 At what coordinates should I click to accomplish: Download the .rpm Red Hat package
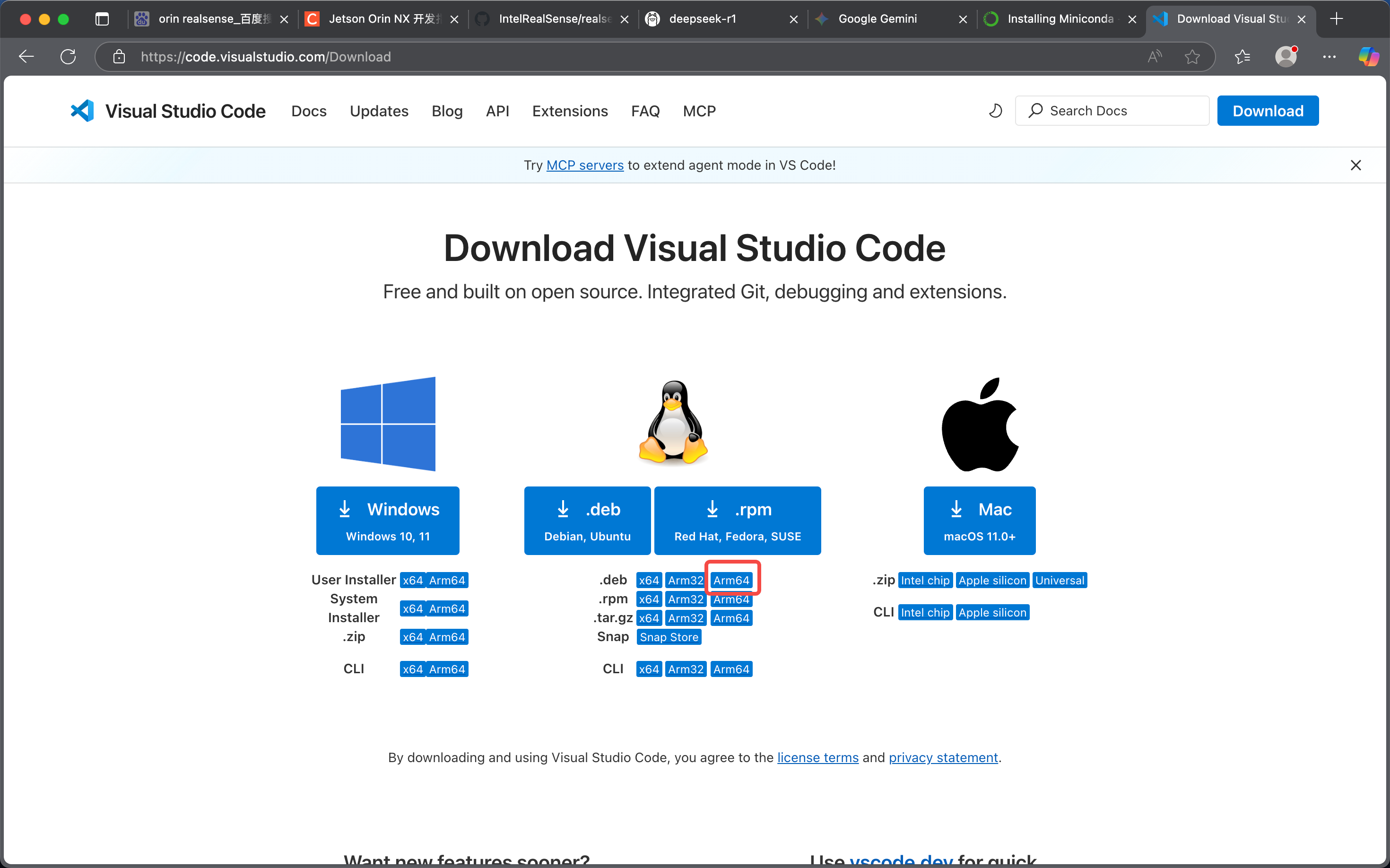737,521
